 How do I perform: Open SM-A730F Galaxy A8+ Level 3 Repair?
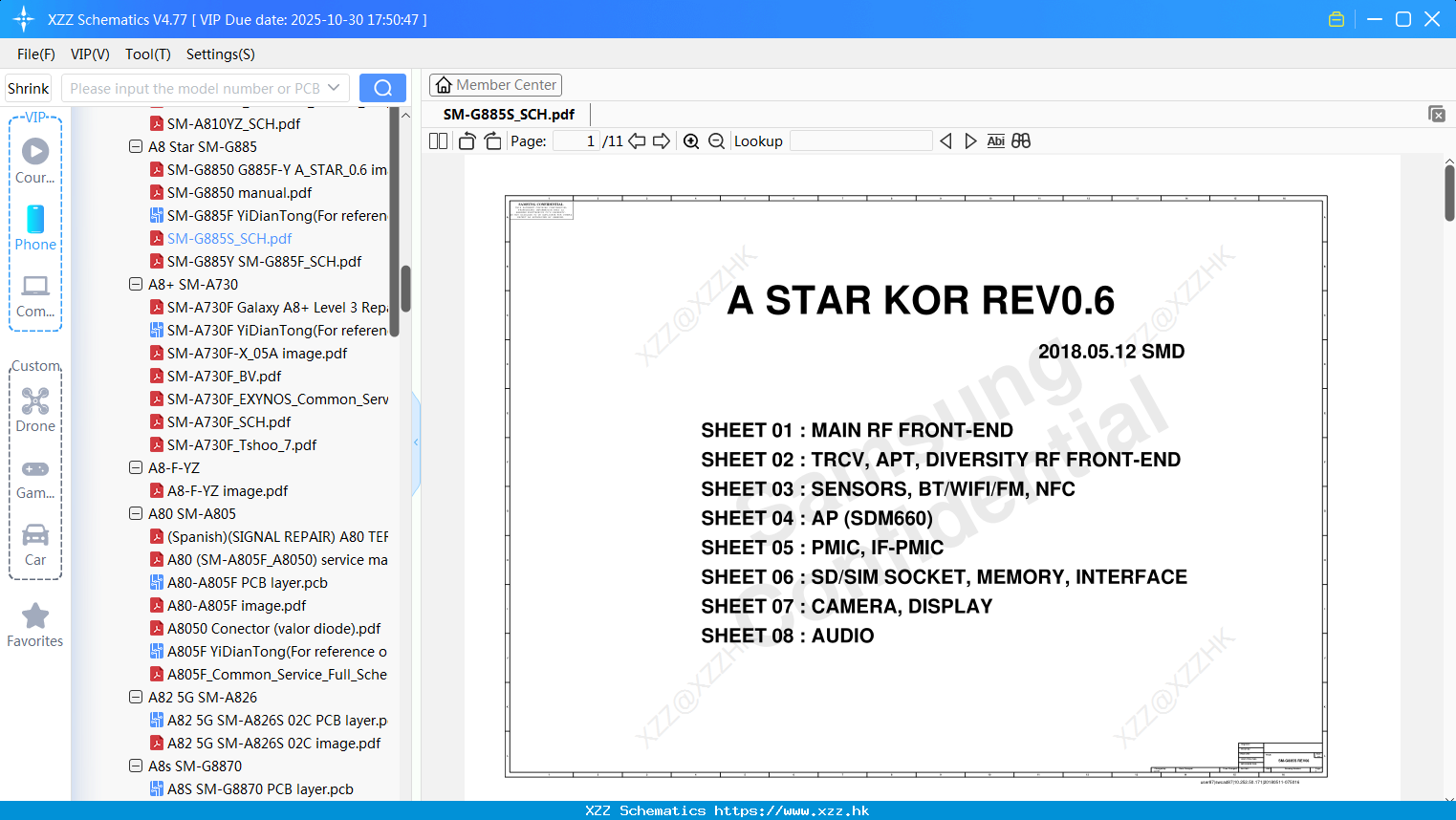(x=269, y=308)
